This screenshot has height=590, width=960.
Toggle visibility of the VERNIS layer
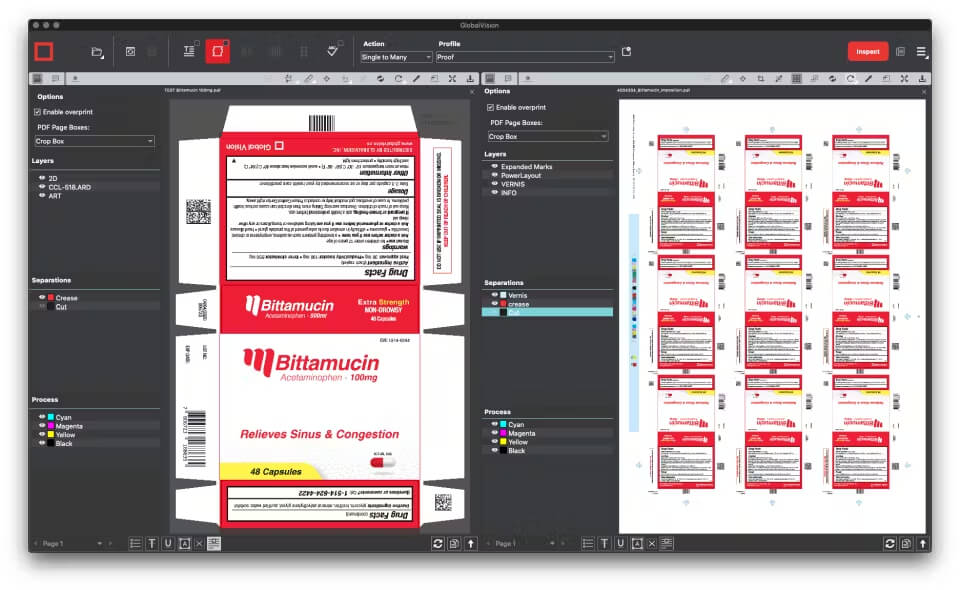point(495,184)
